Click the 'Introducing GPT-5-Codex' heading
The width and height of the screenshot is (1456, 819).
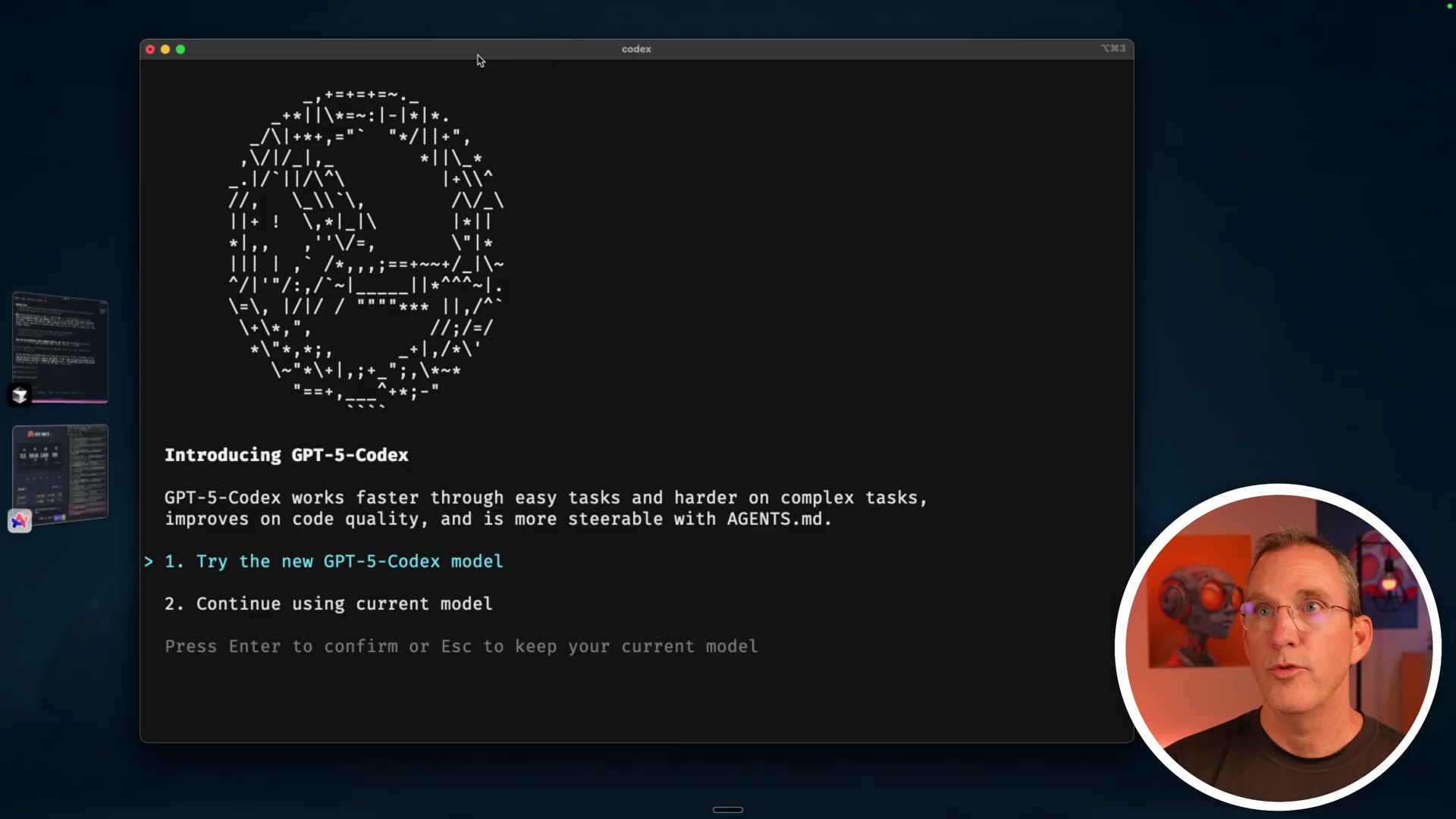click(287, 455)
